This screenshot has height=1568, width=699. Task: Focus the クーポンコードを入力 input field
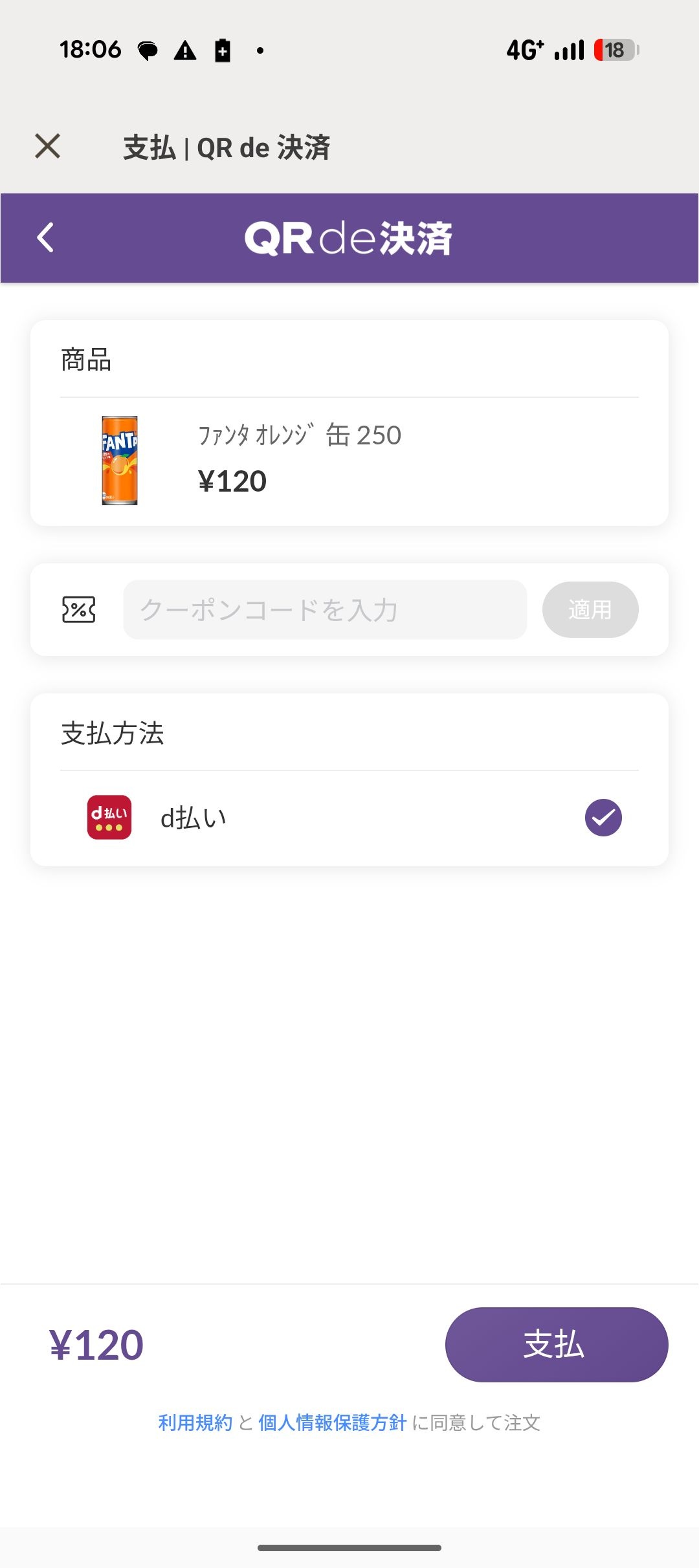(x=325, y=609)
